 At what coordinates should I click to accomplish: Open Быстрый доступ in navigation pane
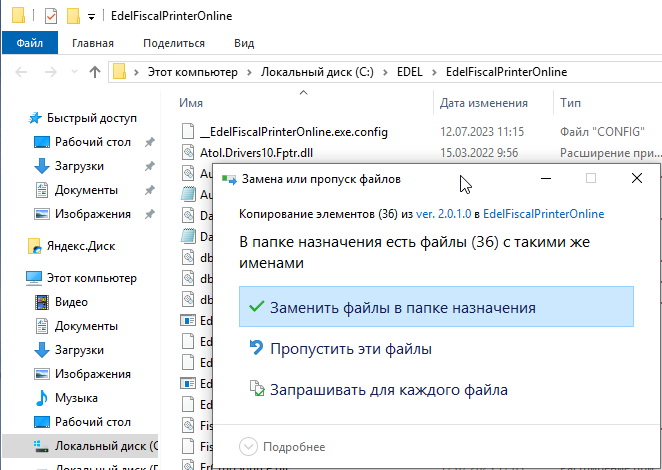(x=92, y=118)
